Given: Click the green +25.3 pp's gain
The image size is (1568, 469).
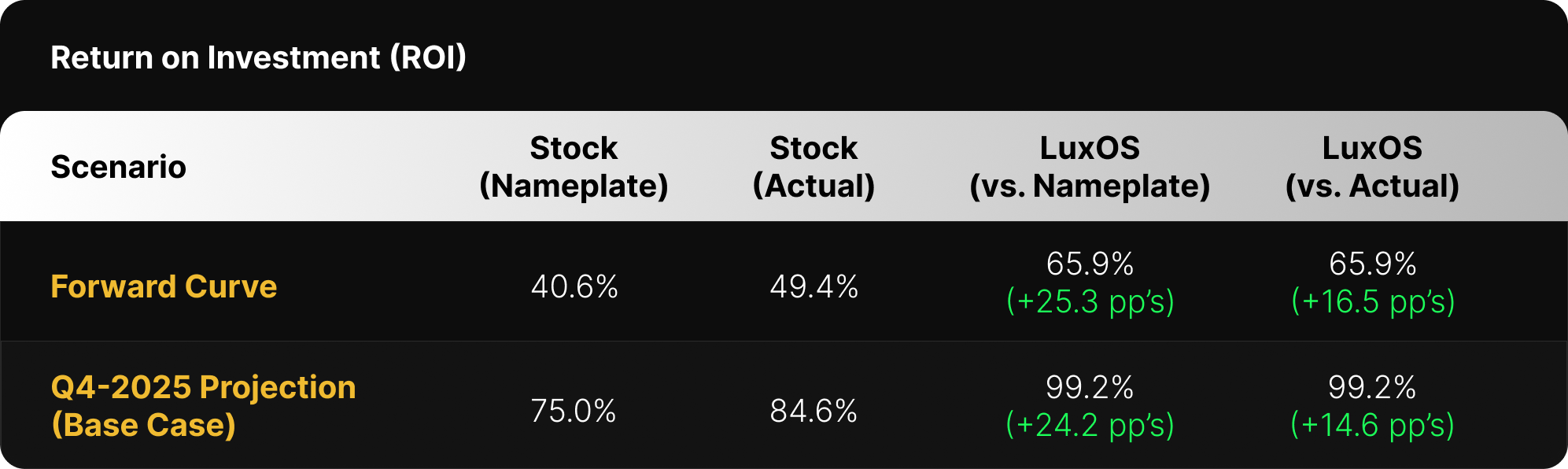Looking at the screenshot, I should 1090,302.
